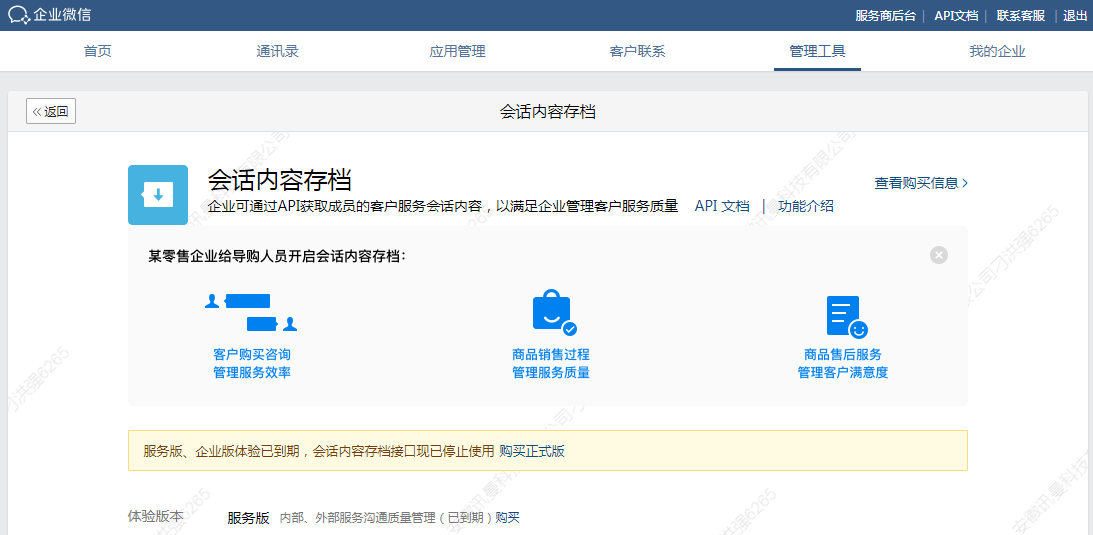The image size is (1093, 535).
Task: Open 查看购买信息 details
Action: (920, 183)
